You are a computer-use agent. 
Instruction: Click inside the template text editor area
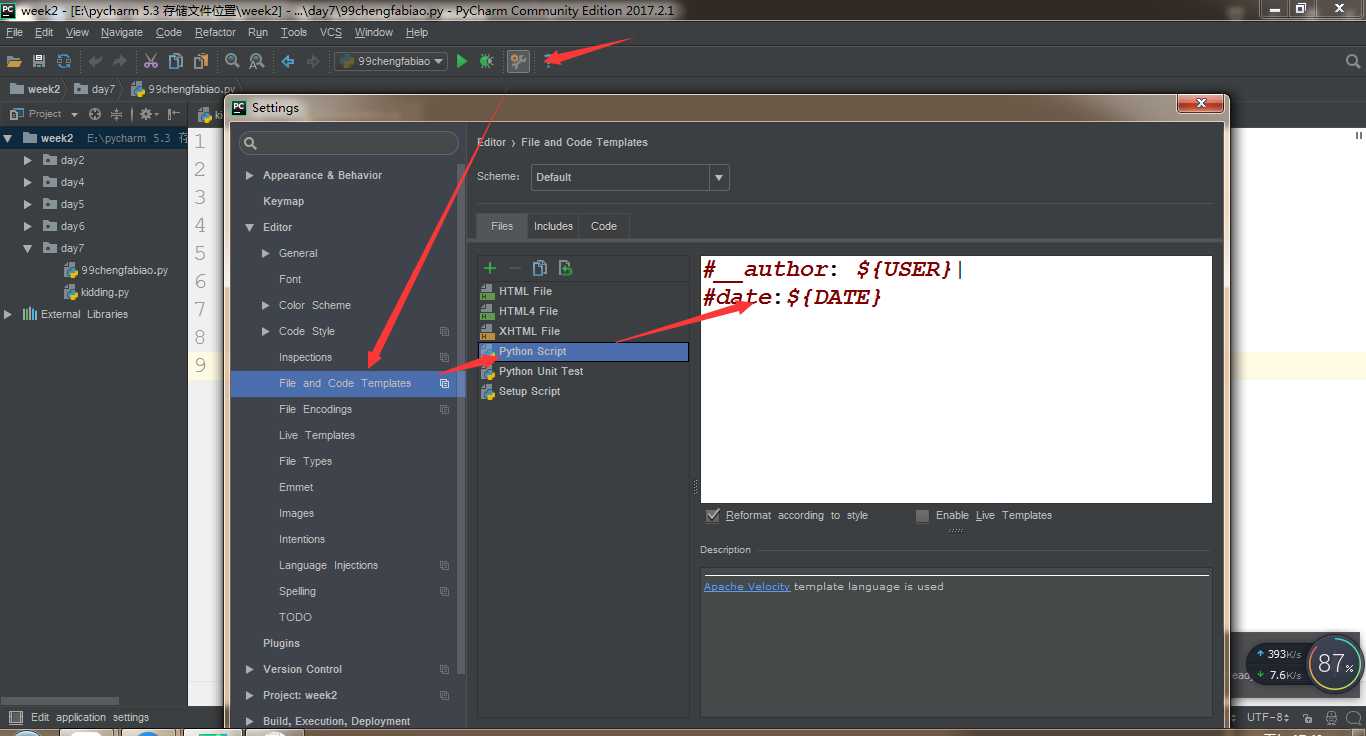pos(956,380)
